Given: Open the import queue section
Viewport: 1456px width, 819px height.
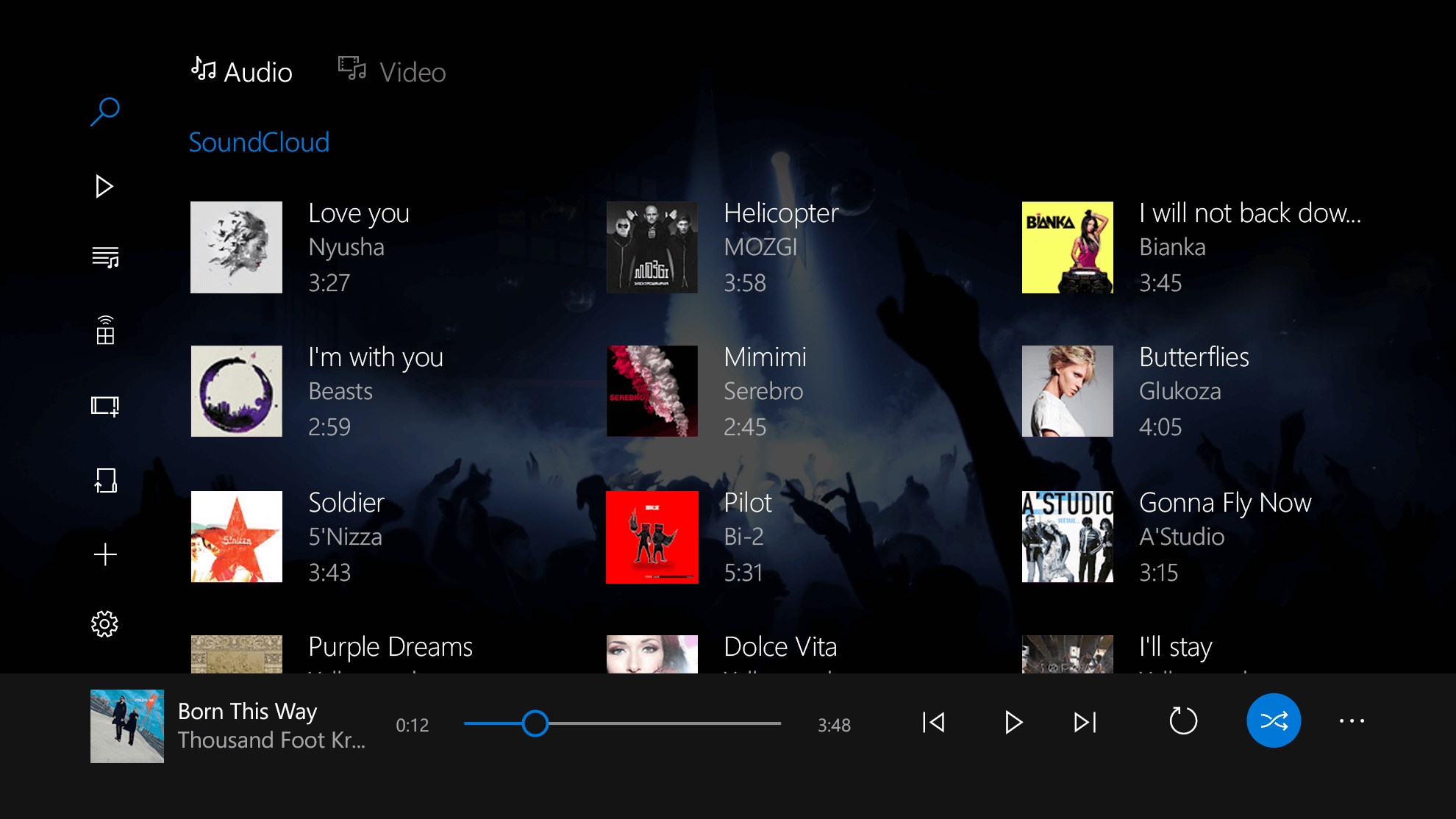Looking at the screenshot, I should click(105, 480).
